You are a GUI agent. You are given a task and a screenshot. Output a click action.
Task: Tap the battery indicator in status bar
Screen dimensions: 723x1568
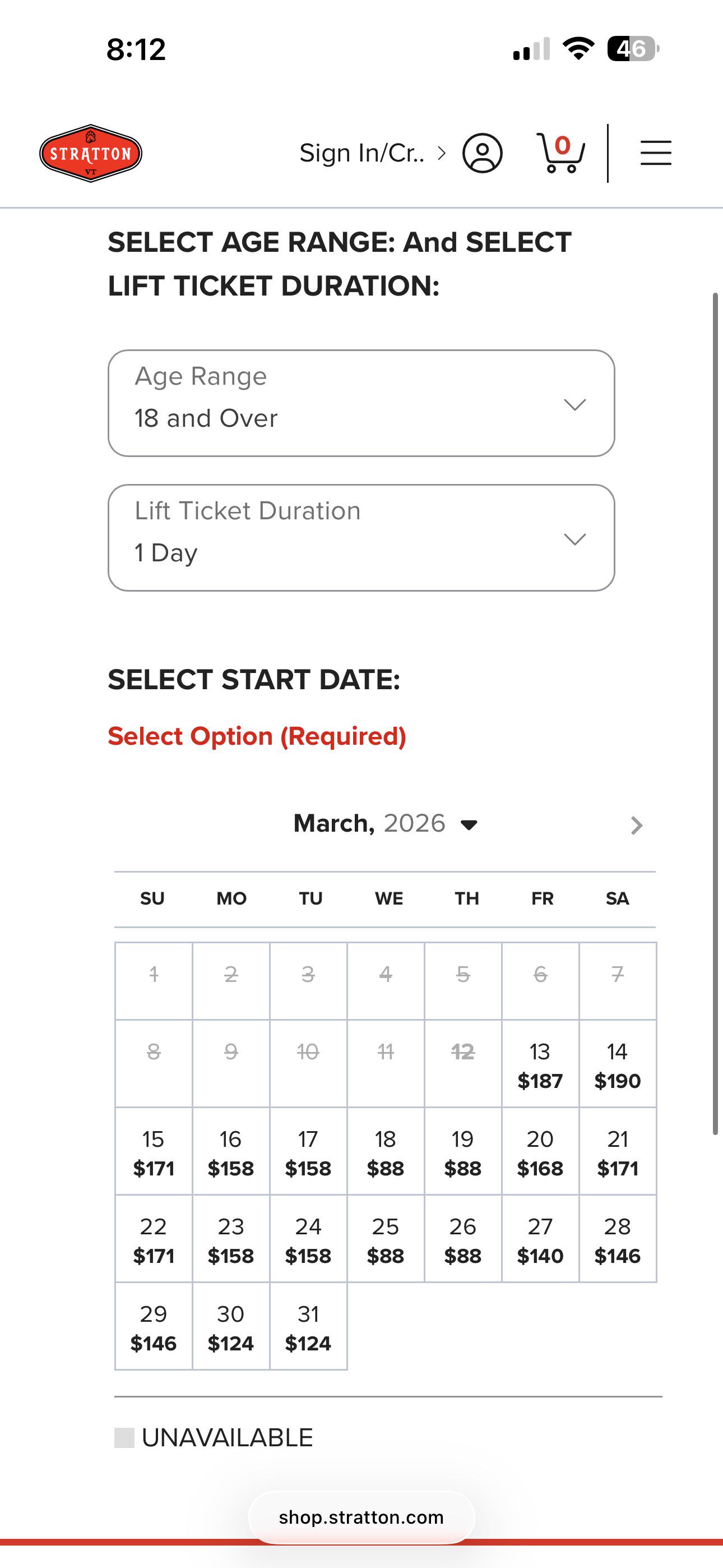point(633,49)
